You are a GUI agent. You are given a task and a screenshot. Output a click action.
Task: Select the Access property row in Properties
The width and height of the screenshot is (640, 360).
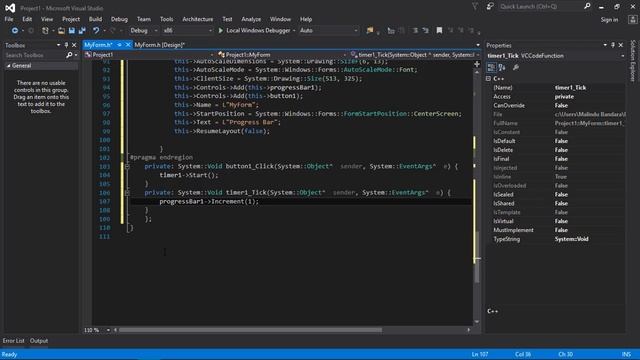[x=556, y=97]
